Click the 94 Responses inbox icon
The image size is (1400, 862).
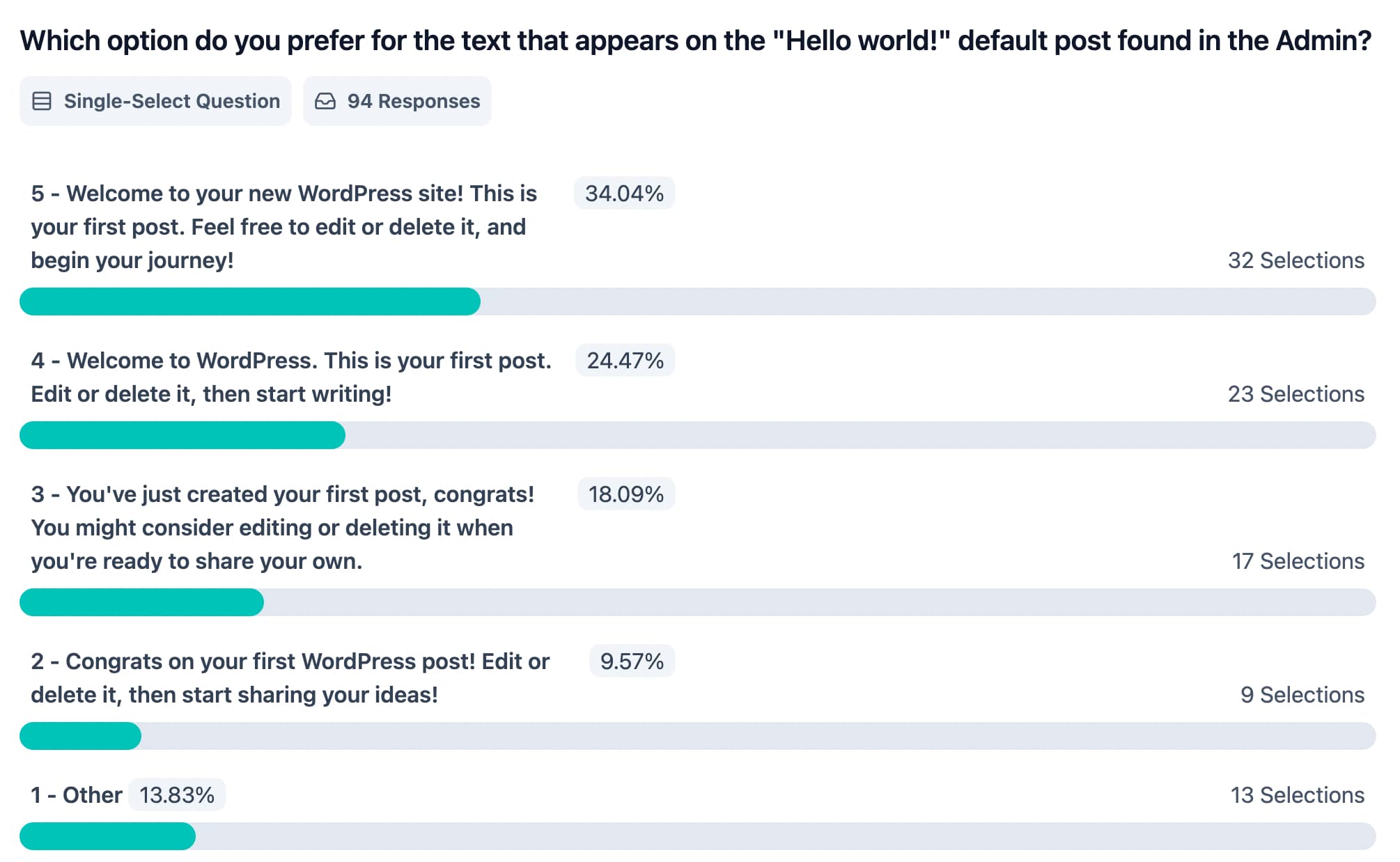[x=325, y=102]
